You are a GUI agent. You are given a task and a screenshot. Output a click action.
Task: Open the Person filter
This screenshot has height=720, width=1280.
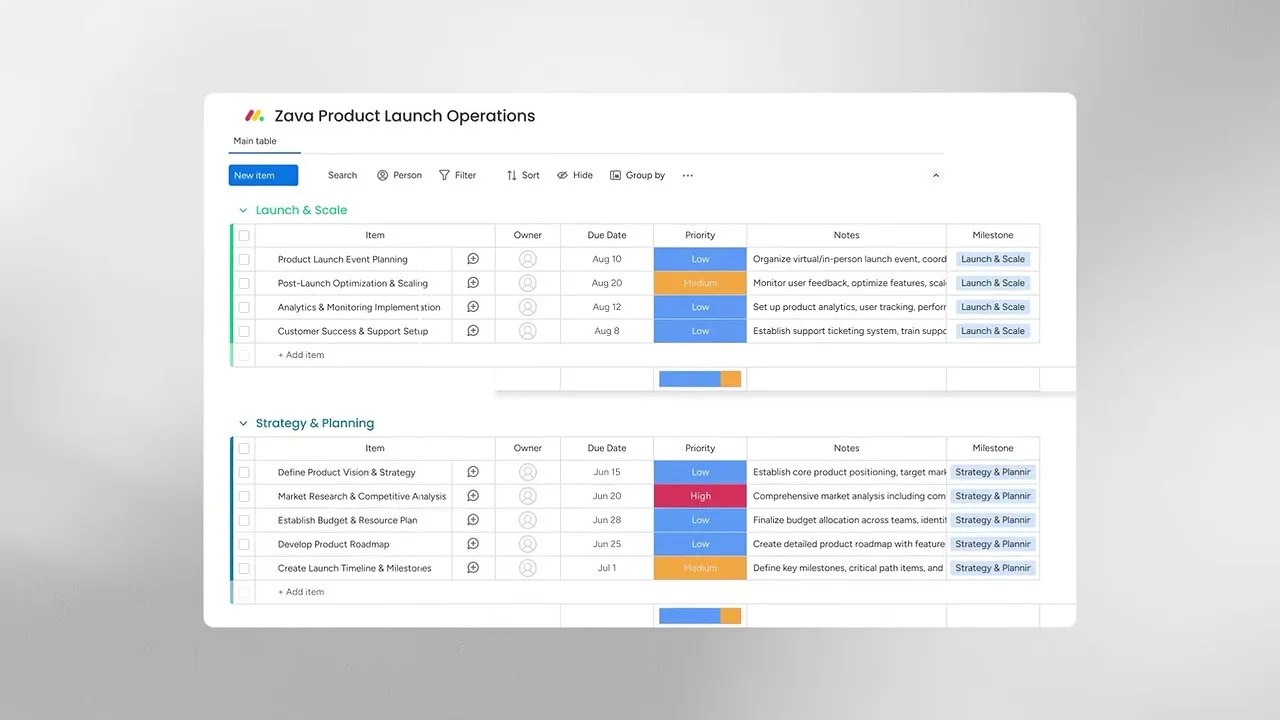coord(399,175)
